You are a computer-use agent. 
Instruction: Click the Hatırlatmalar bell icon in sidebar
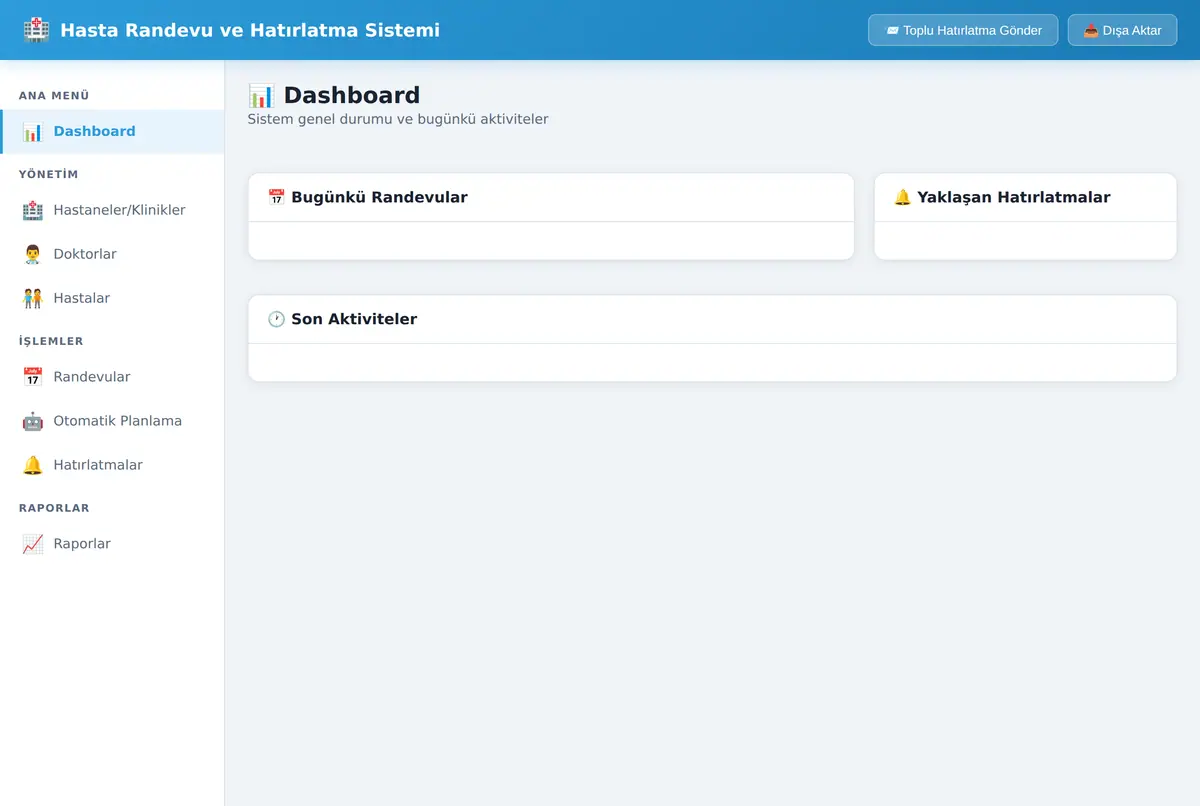[x=33, y=466]
